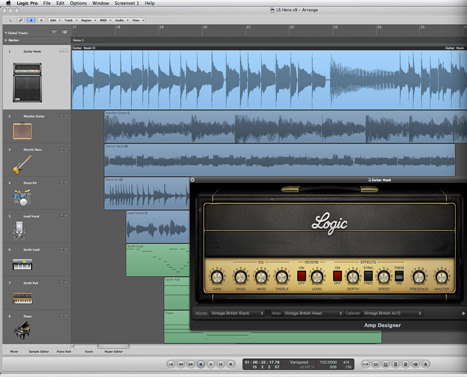Screen dimensions: 467x377
Task: Click the Master knob on amp
Action: click(x=442, y=277)
